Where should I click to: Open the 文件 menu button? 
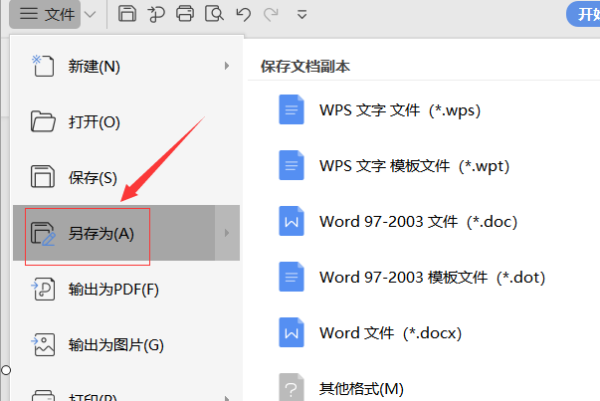click(48, 14)
